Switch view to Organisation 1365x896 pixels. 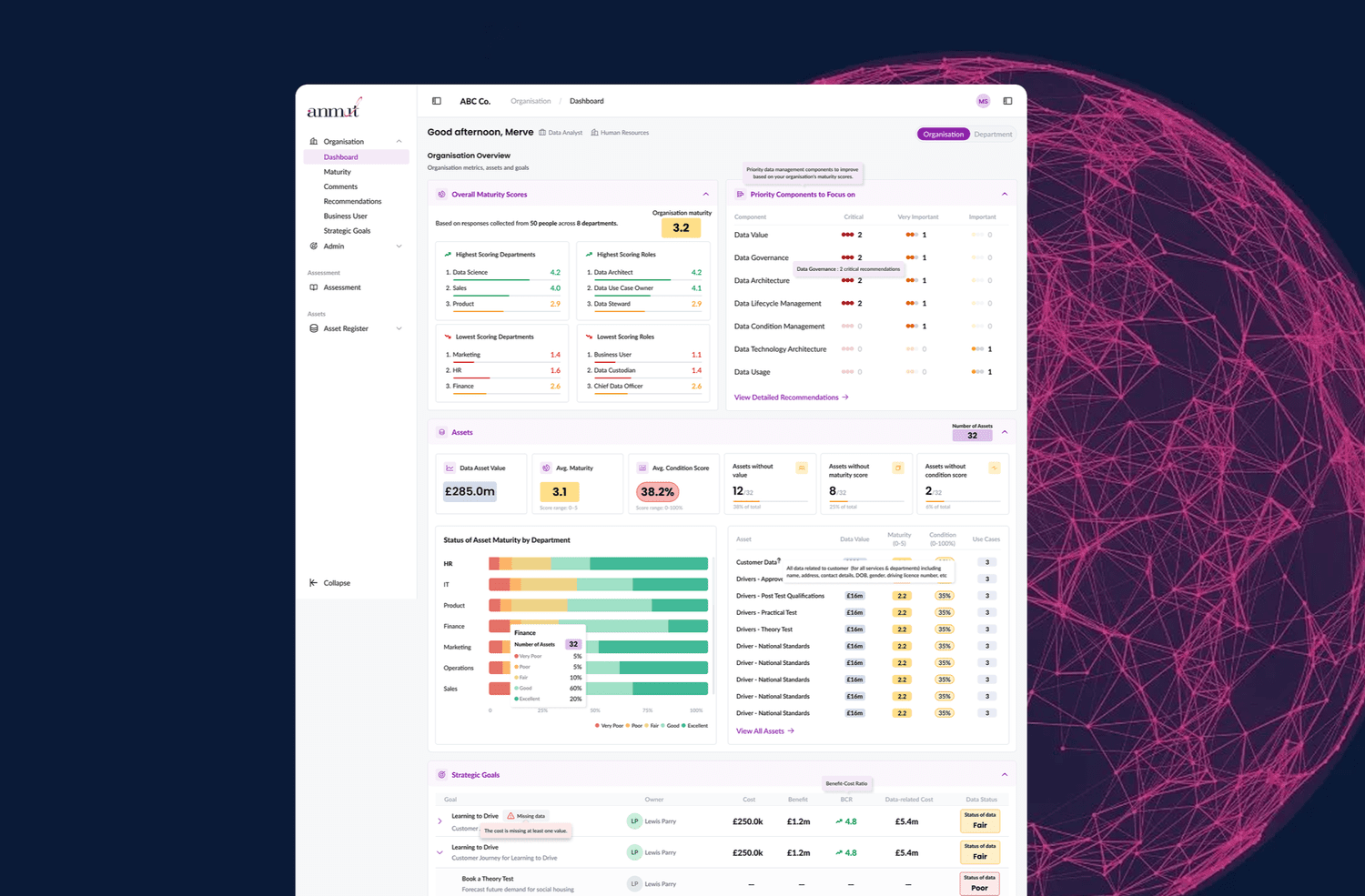click(943, 134)
